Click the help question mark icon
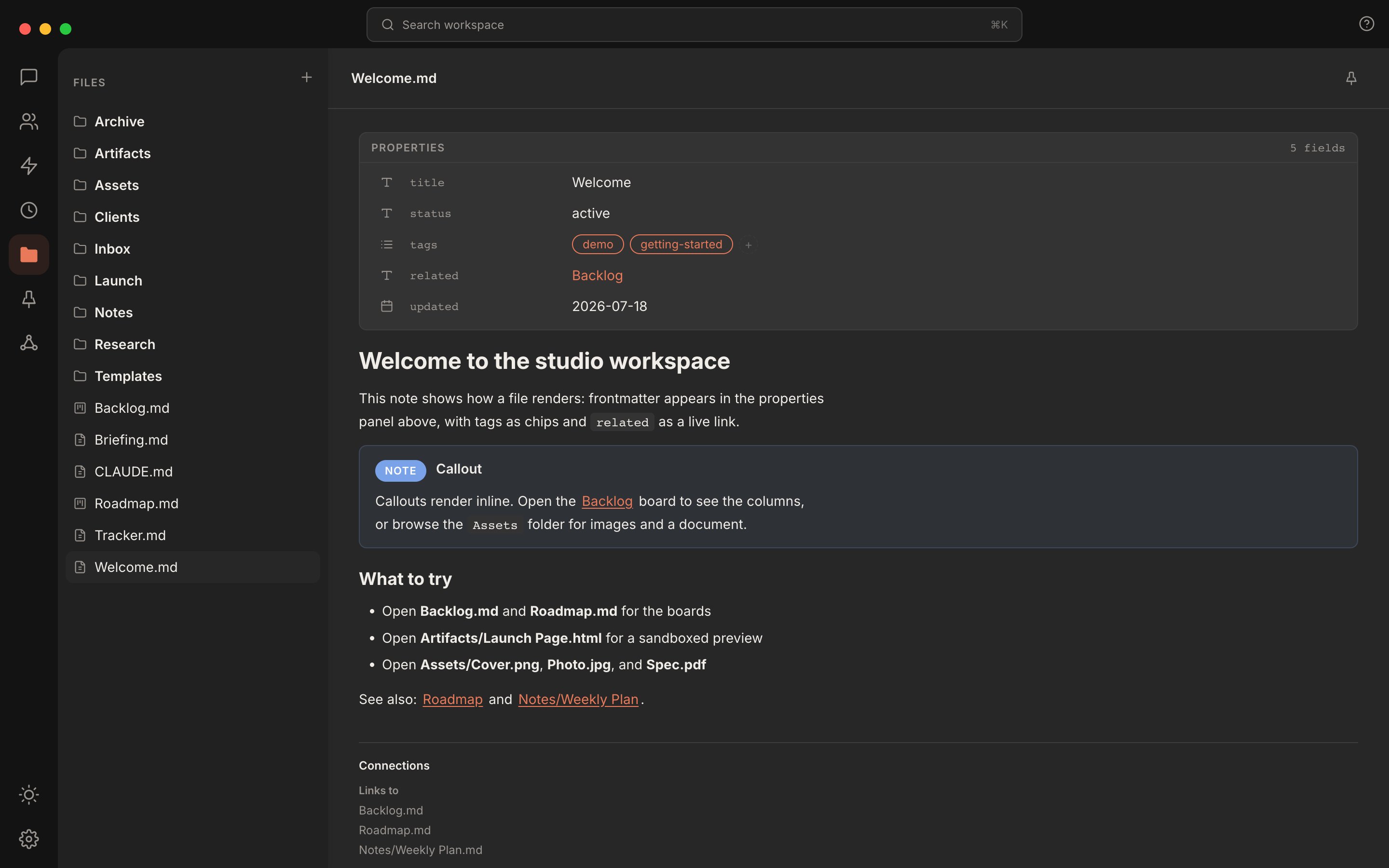Viewport: 1389px width, 868px height. coord(1366,24)
